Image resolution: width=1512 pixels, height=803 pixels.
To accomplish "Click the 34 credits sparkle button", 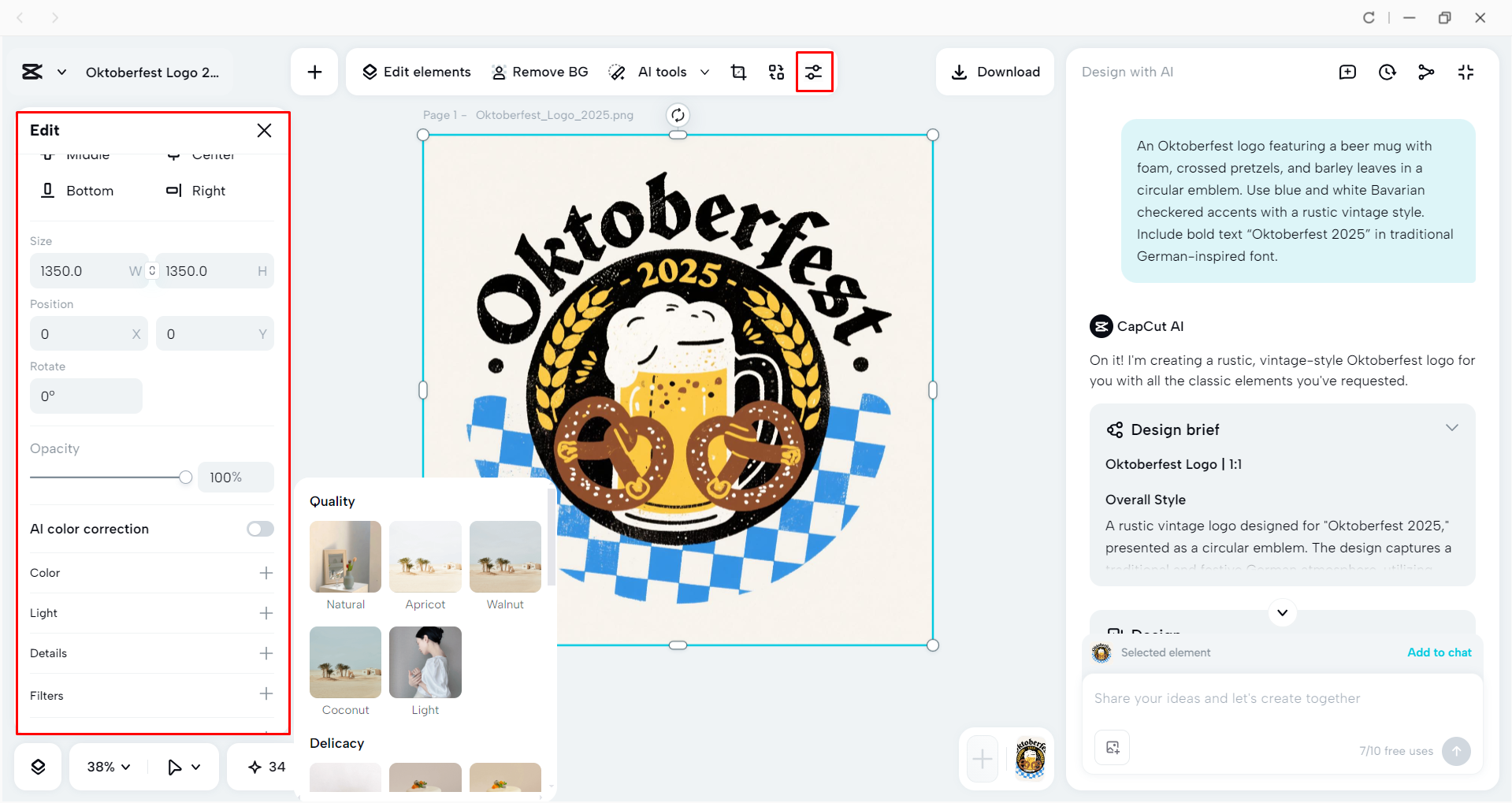I will (266, 767).
